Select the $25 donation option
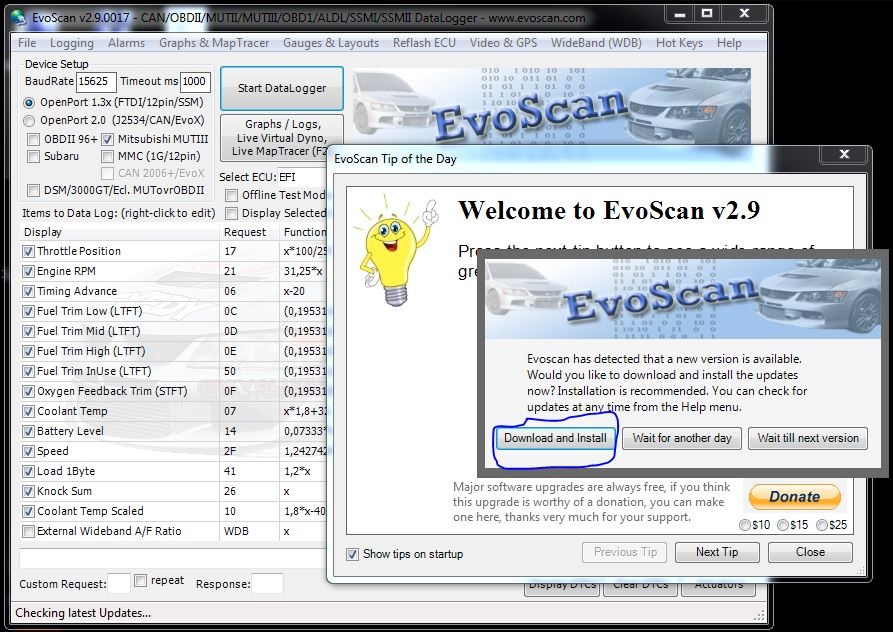 [822, 525]
